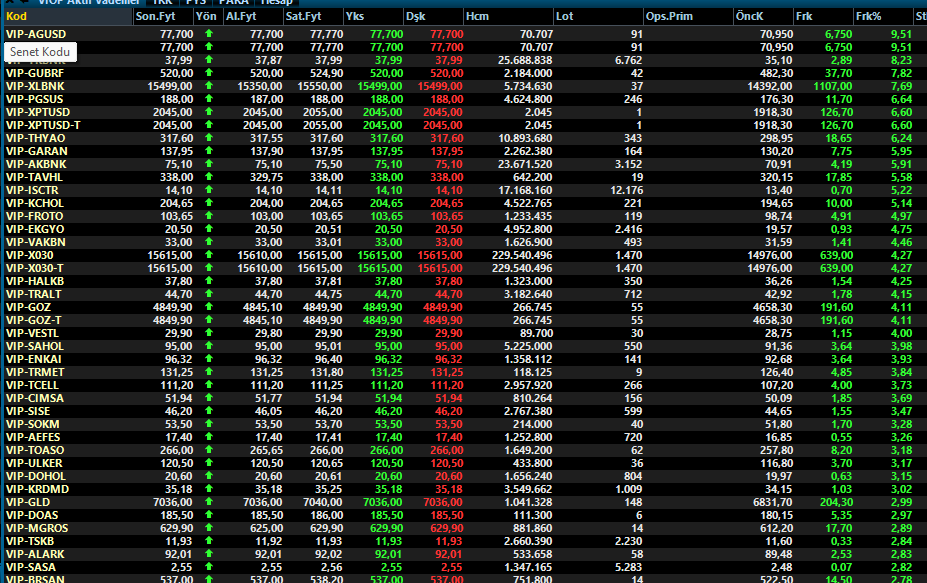This screenshot has height=583, width=927.
Task: Click the up arrow in VIP-GUBRF row
Action: tap(209, 73)
